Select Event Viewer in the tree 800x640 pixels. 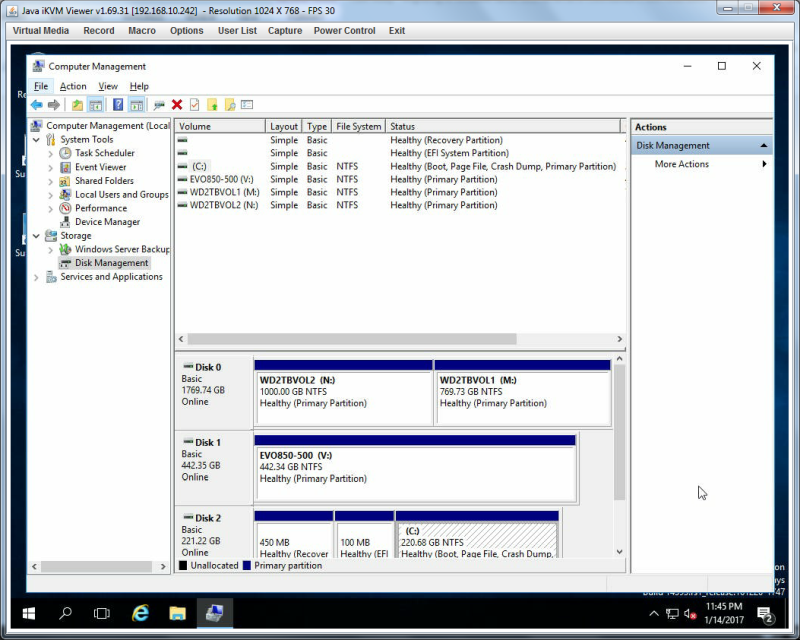[x=101, y=167]
